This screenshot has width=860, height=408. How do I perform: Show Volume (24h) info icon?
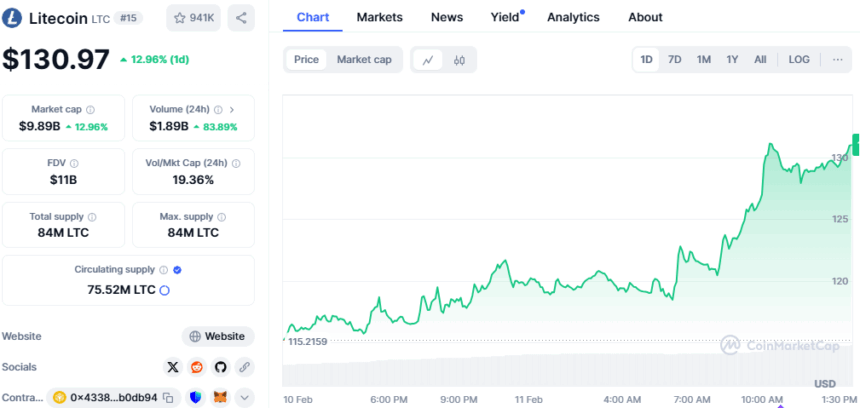(218, 110)
